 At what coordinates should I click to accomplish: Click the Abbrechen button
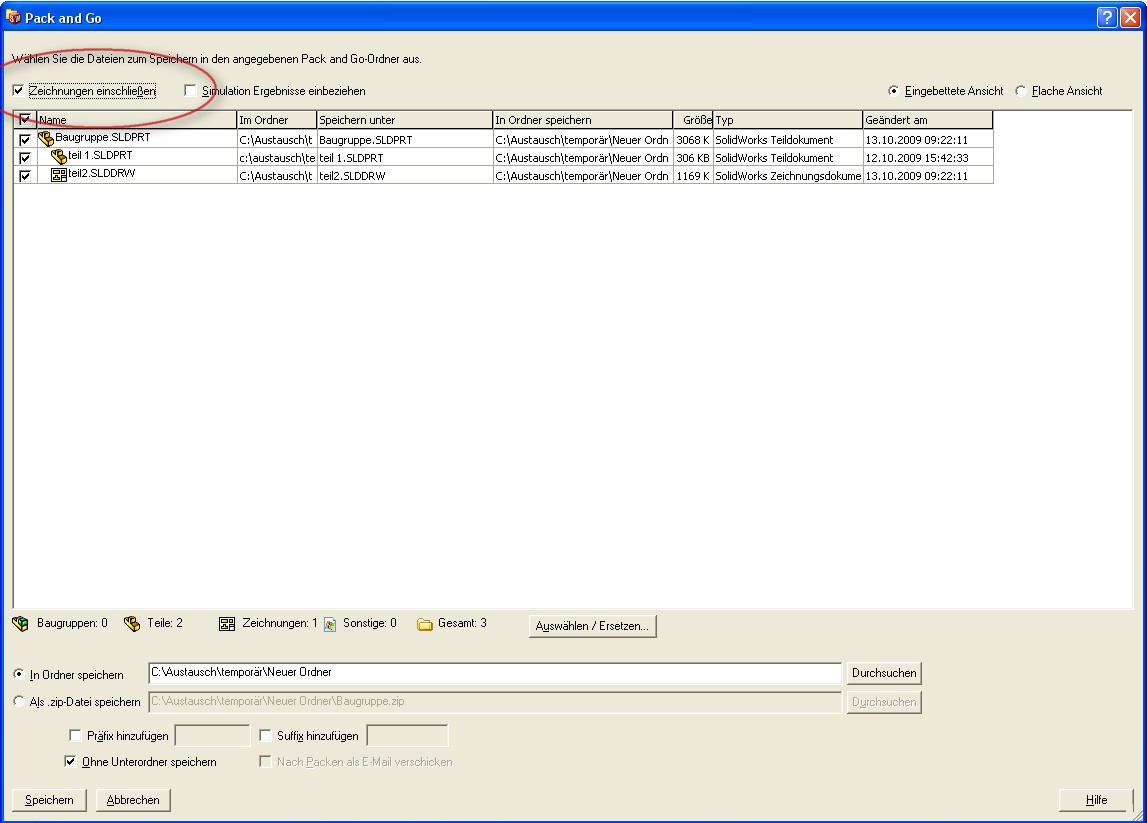(133, 800)
